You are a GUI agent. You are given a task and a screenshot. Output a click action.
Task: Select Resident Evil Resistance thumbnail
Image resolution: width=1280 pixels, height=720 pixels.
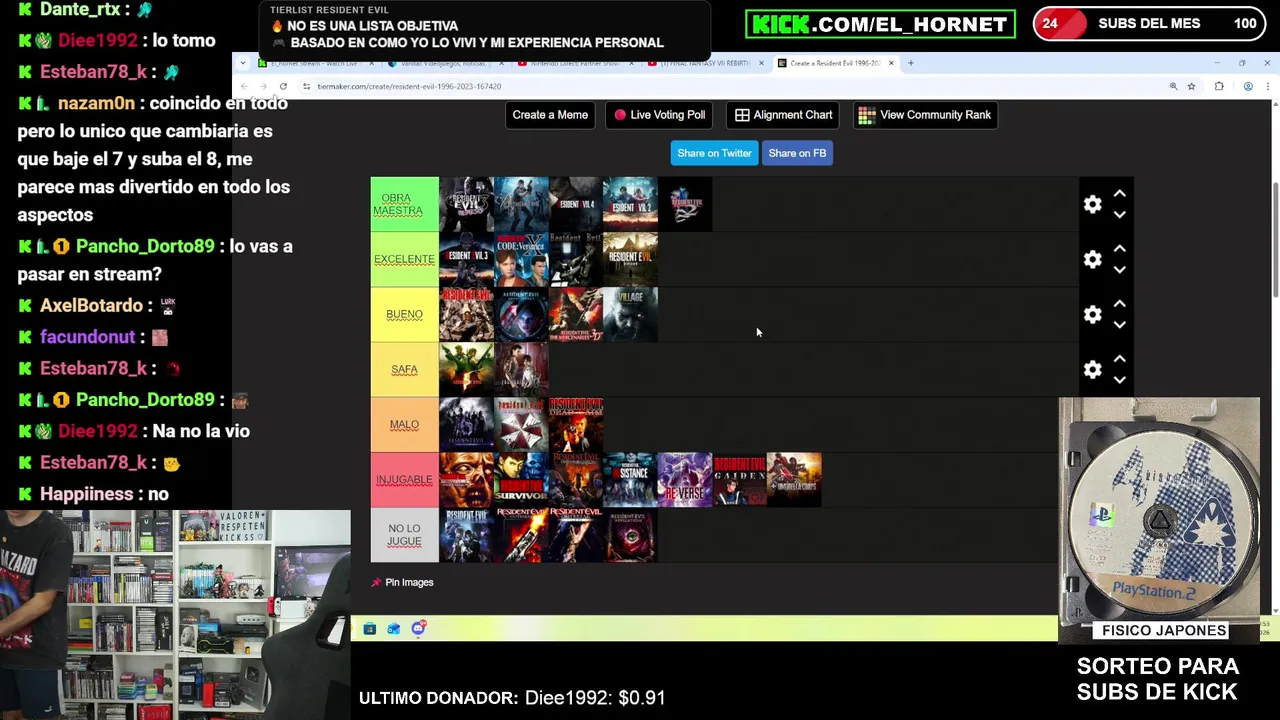[630, 479]
